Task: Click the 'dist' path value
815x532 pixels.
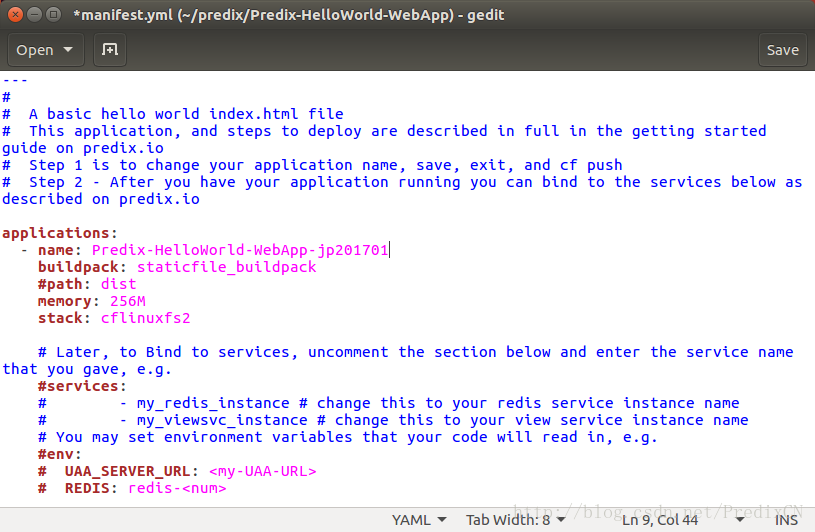Action: (x=119, y=284)
